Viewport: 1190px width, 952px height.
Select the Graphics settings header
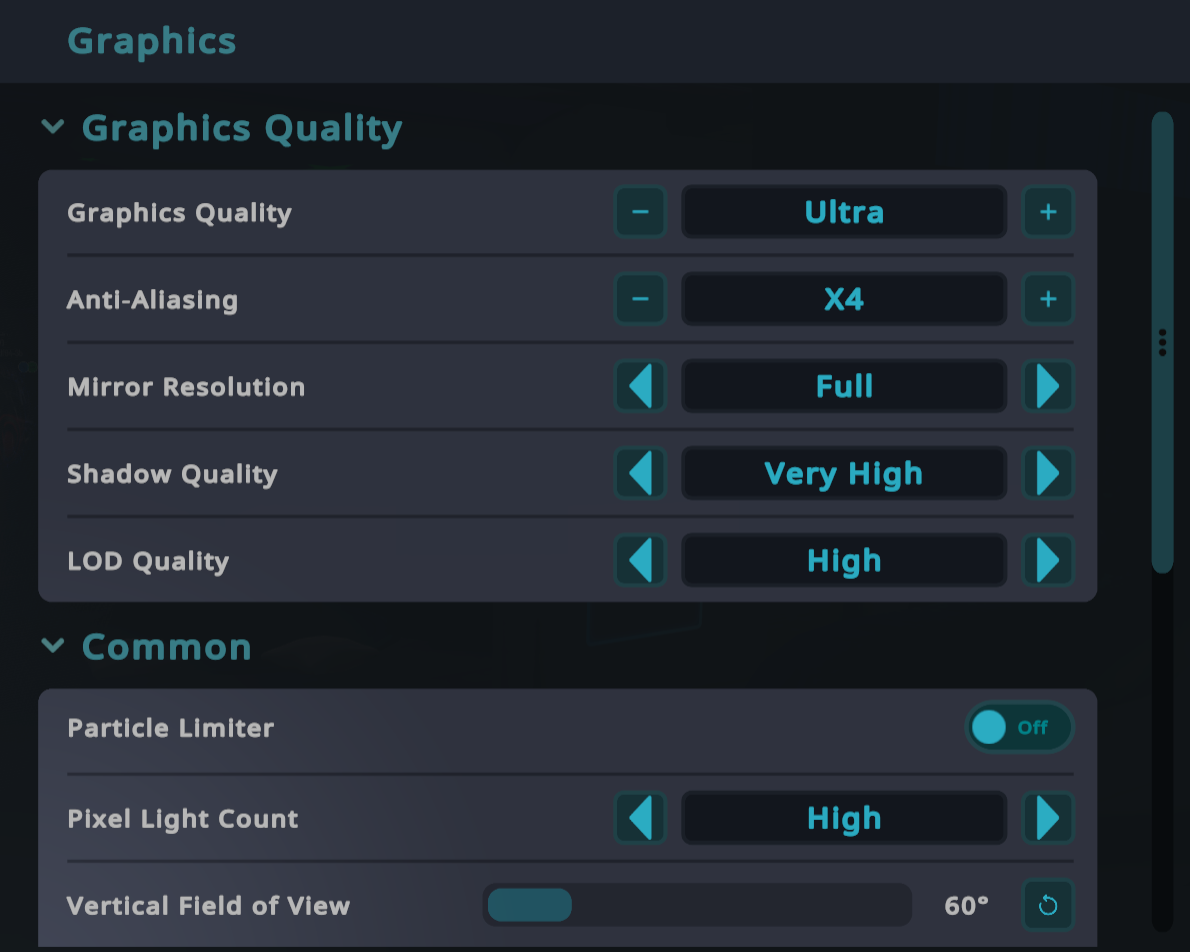click(151, 41)
